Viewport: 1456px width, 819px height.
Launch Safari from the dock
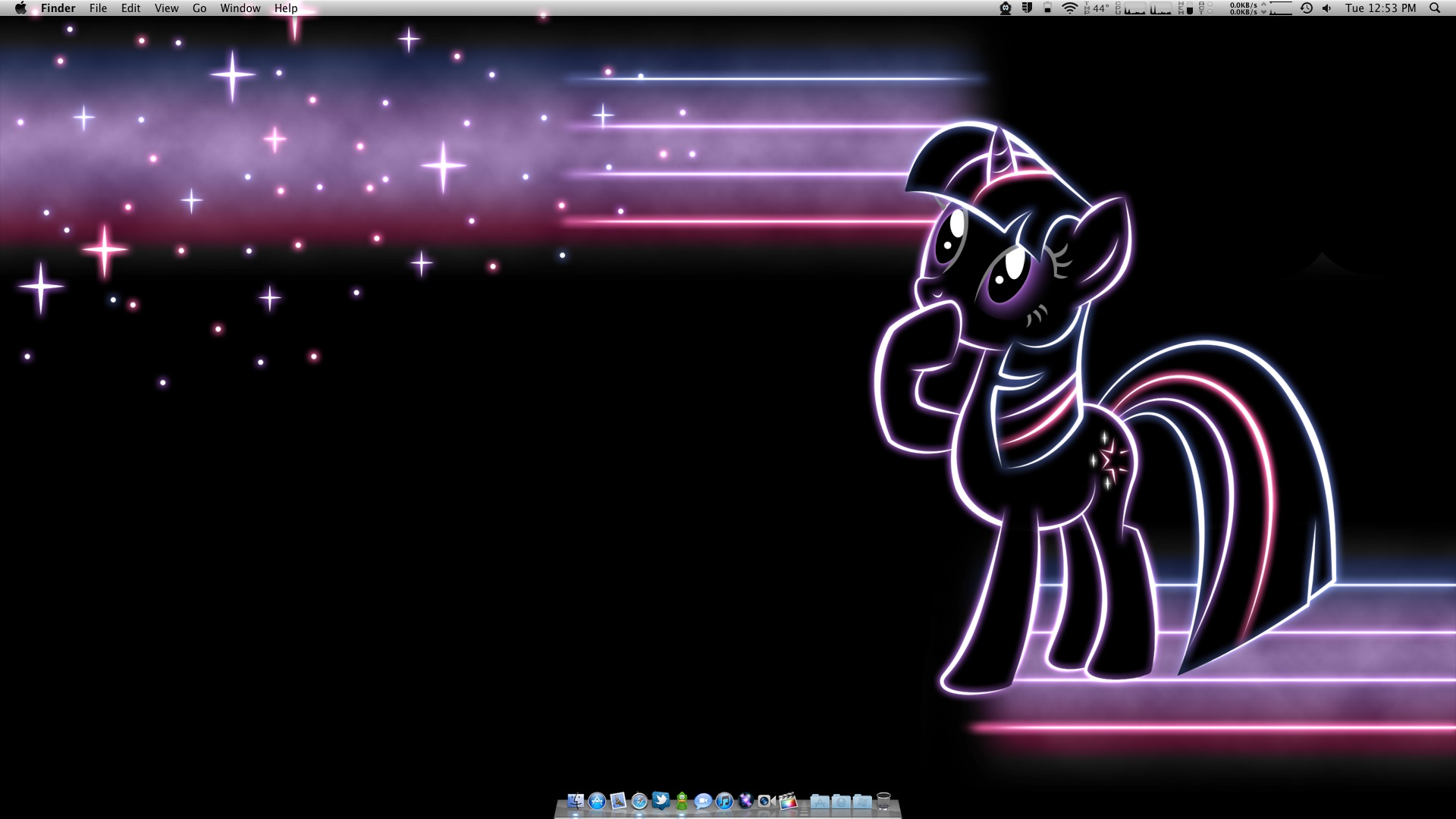pyautogui.click(x=639, y=801)
